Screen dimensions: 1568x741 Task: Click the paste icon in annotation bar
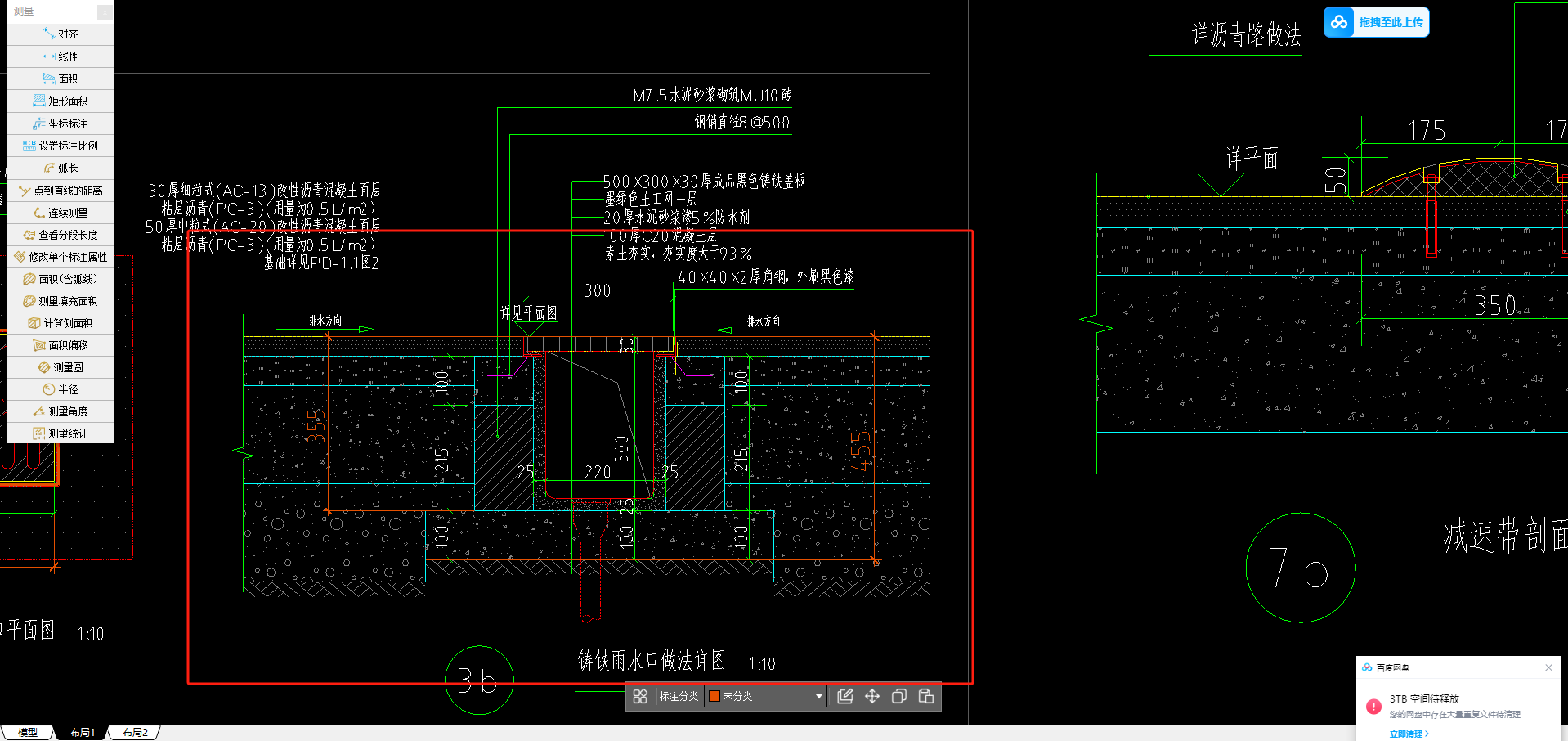(926, 696)
